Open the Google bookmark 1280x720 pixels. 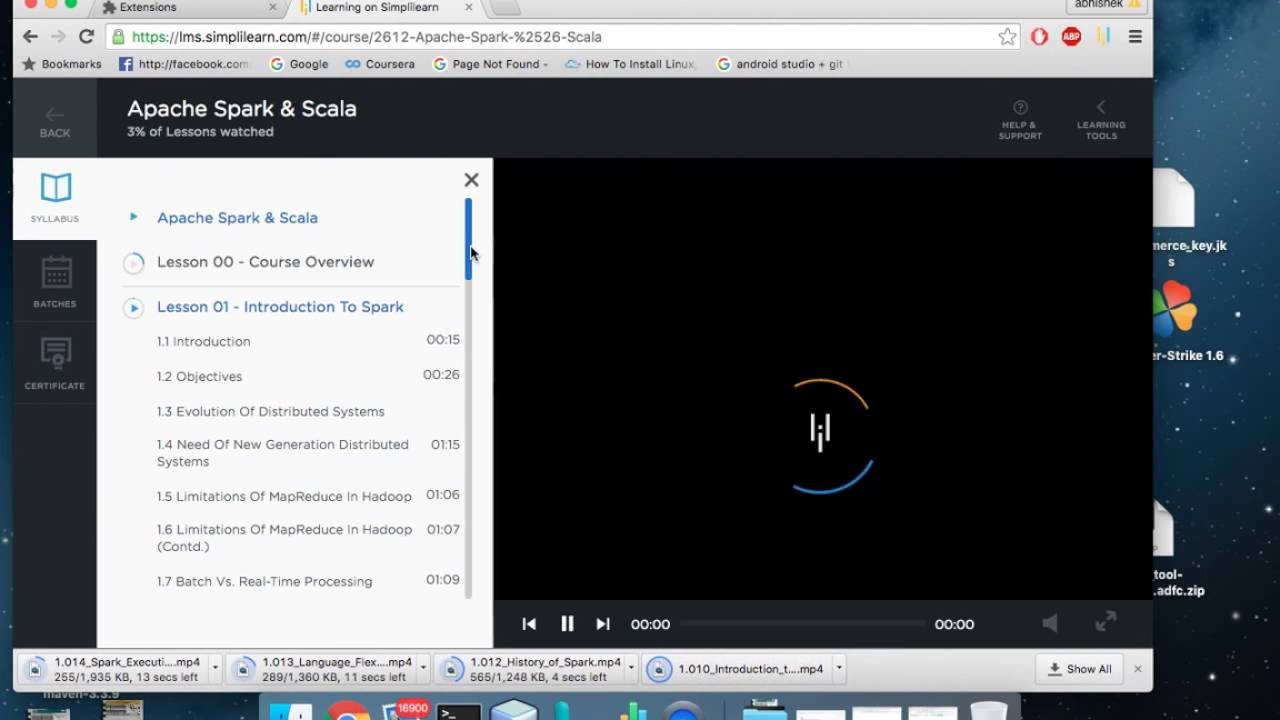point(299,64)
